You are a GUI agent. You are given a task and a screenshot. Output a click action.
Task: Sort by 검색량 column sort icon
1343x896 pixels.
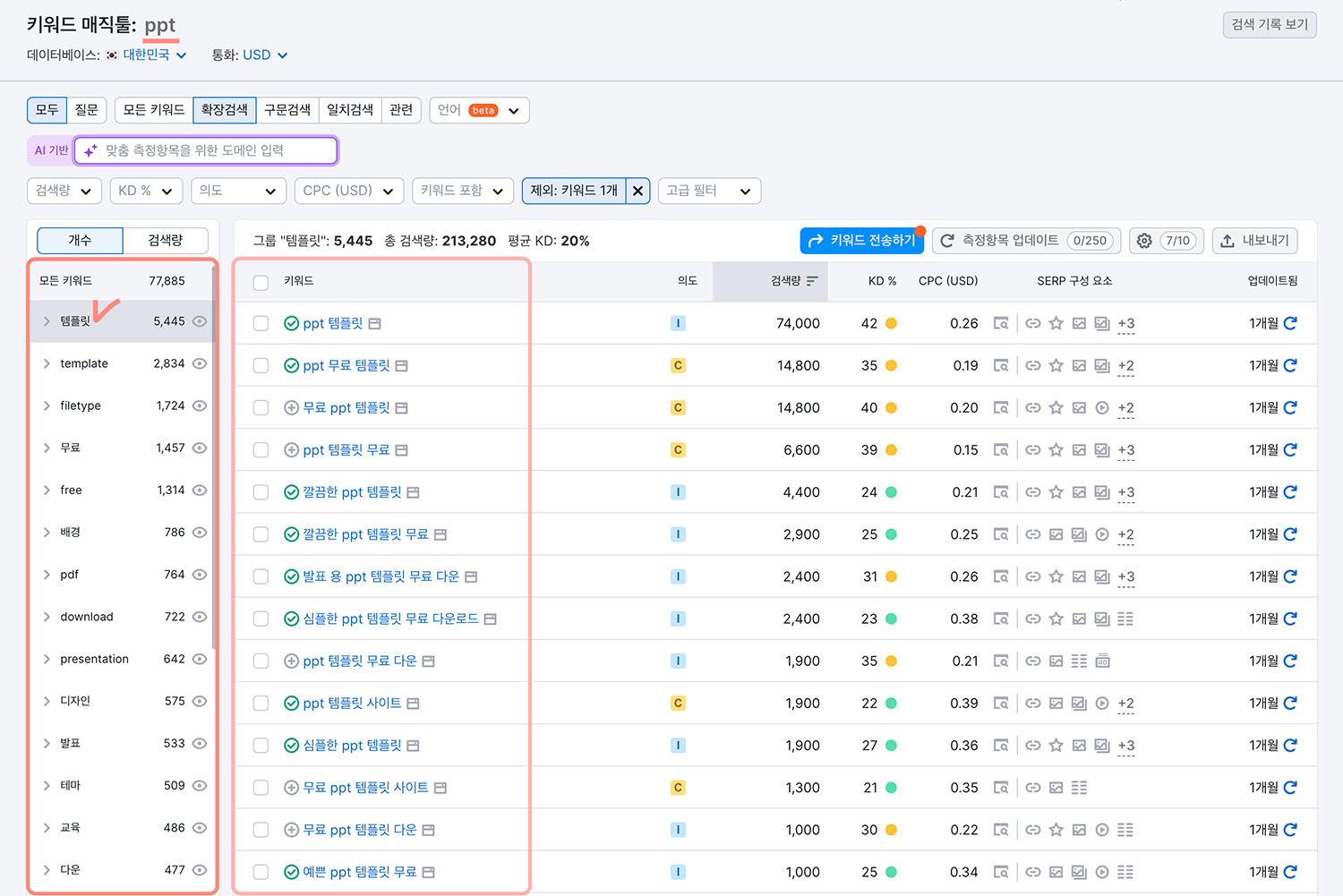[x=812, y=281]
